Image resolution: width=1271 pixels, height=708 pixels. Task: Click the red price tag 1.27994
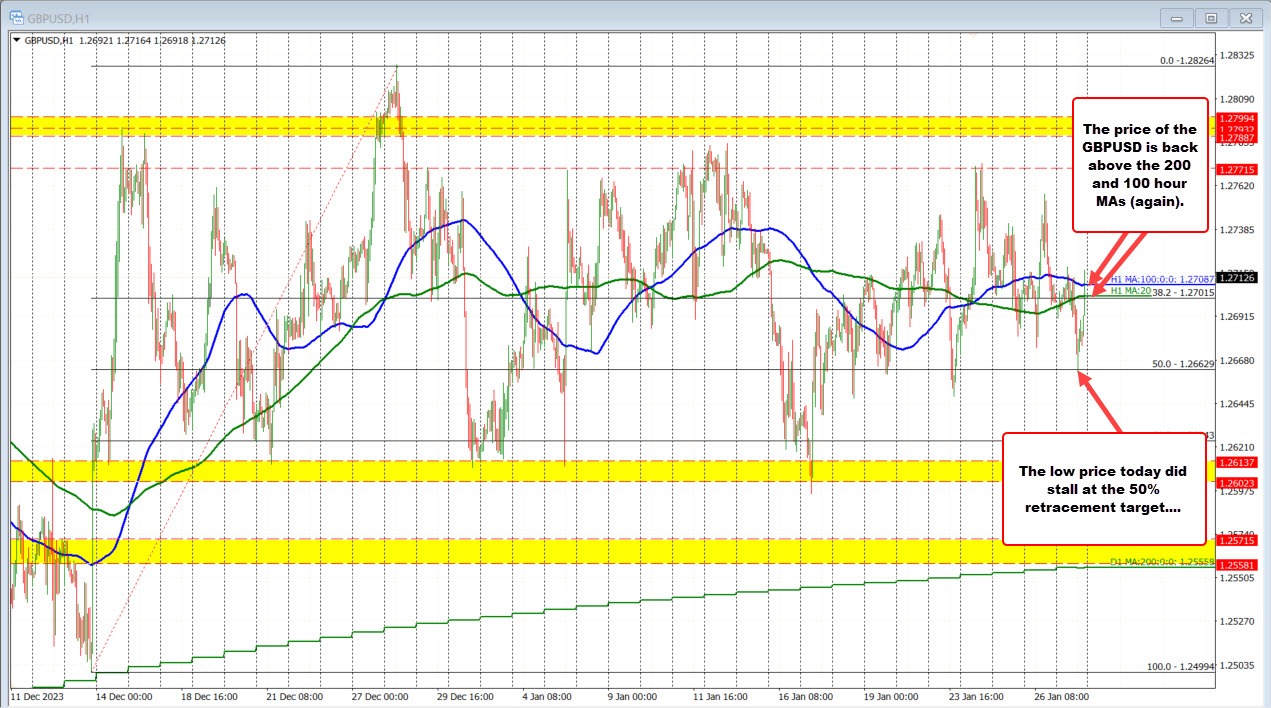click(1239, 118)
